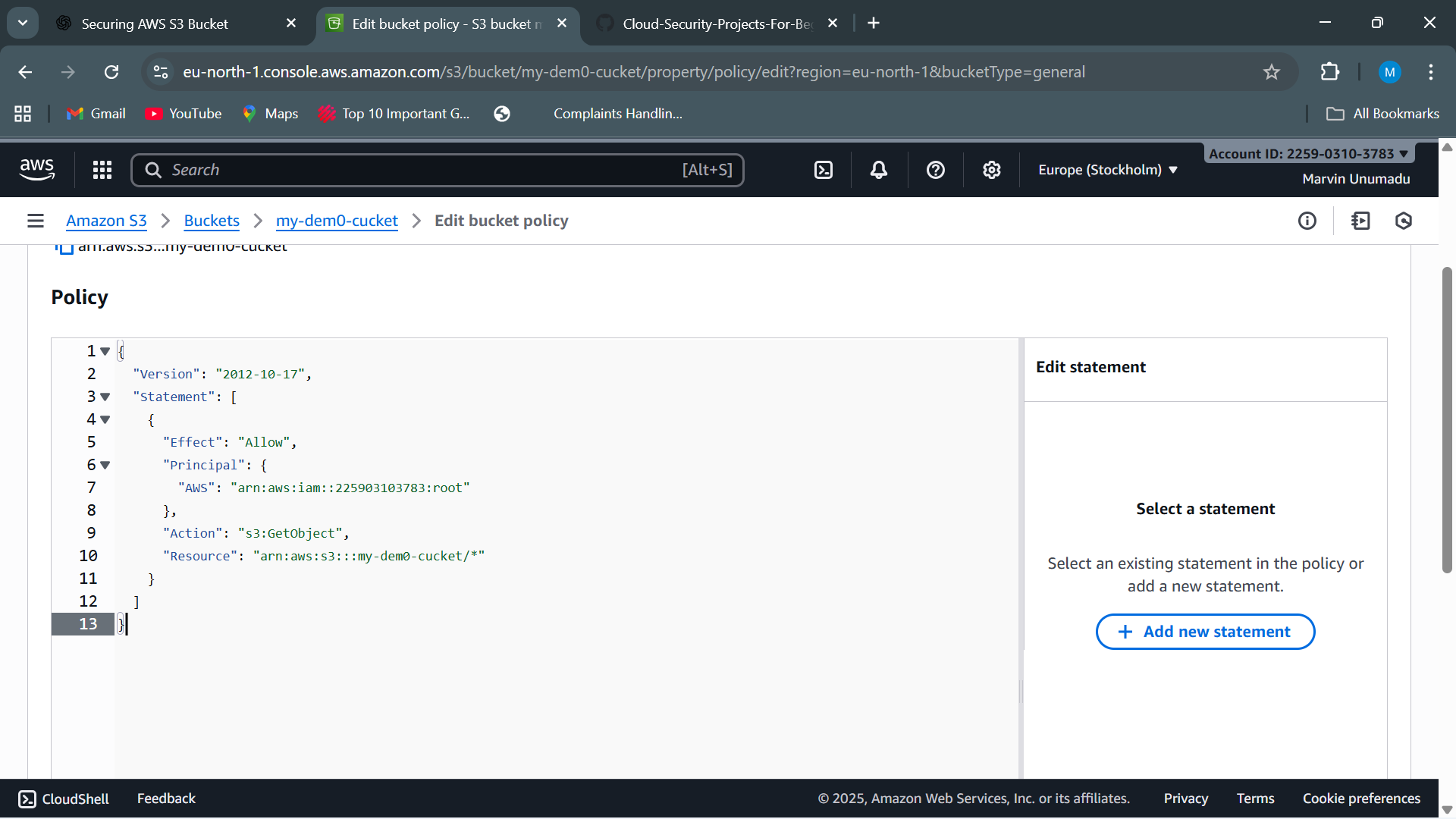Collapse the Principal block fold on line 6
The width and height of the screenshot is (1456, 819).
(x=105, y=465)
